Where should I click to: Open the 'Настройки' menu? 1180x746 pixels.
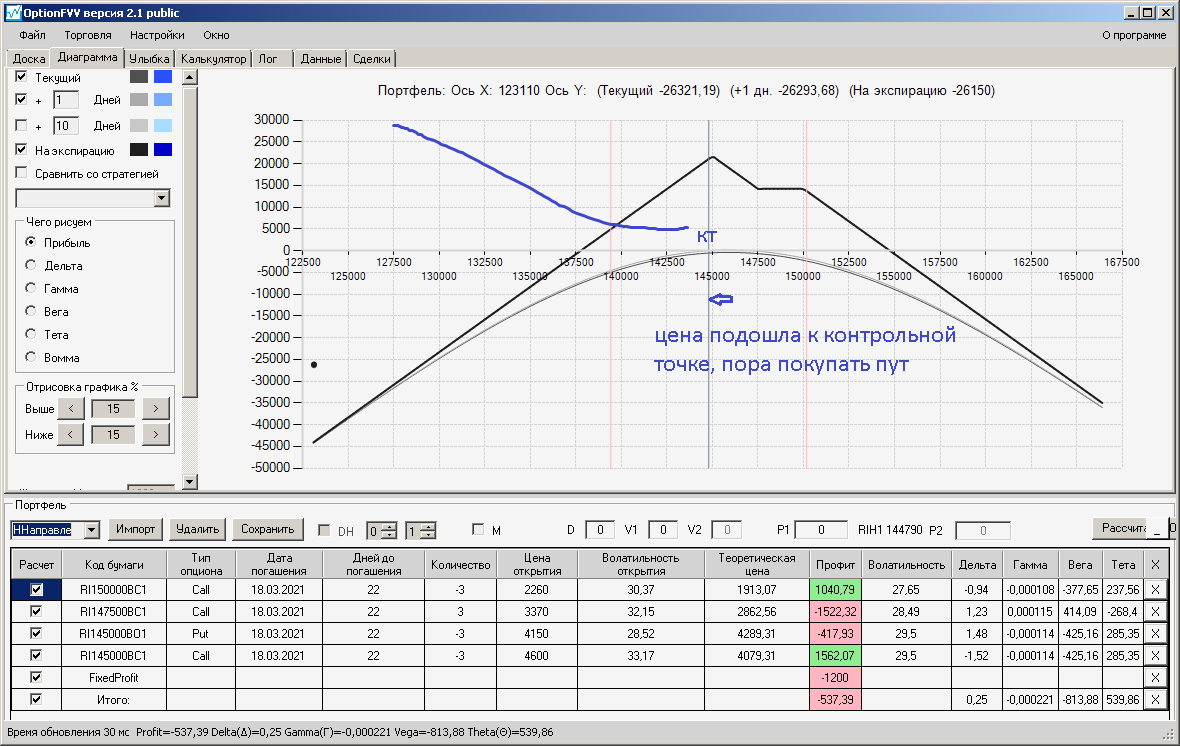[x=157, y=35]
